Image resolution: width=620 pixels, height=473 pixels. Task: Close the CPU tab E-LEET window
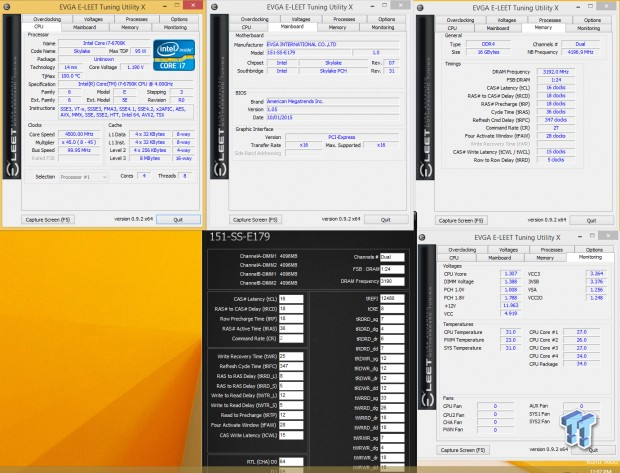[193, 5]
